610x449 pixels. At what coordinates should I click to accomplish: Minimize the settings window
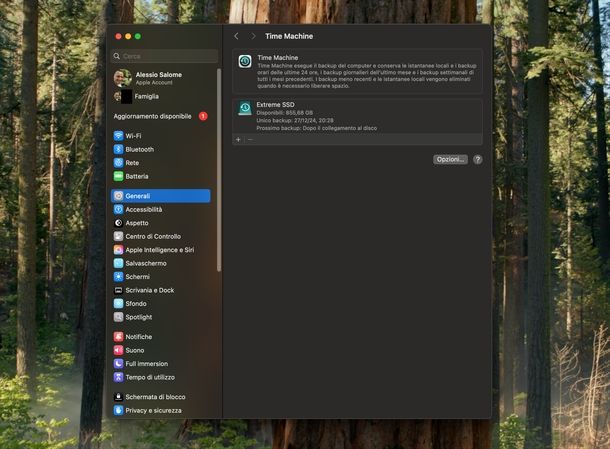coord(128,36)
